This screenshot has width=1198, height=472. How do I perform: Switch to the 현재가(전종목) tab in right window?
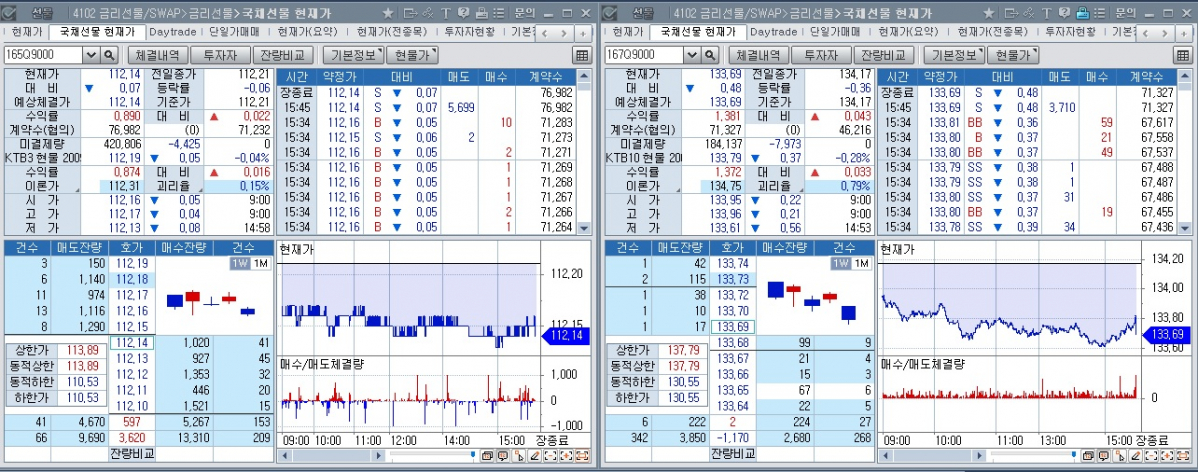coord(991,32)
